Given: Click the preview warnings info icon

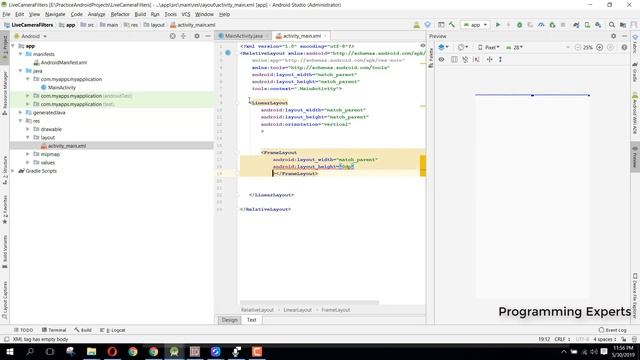Looking at the screenshot, I should pos(624,47).
